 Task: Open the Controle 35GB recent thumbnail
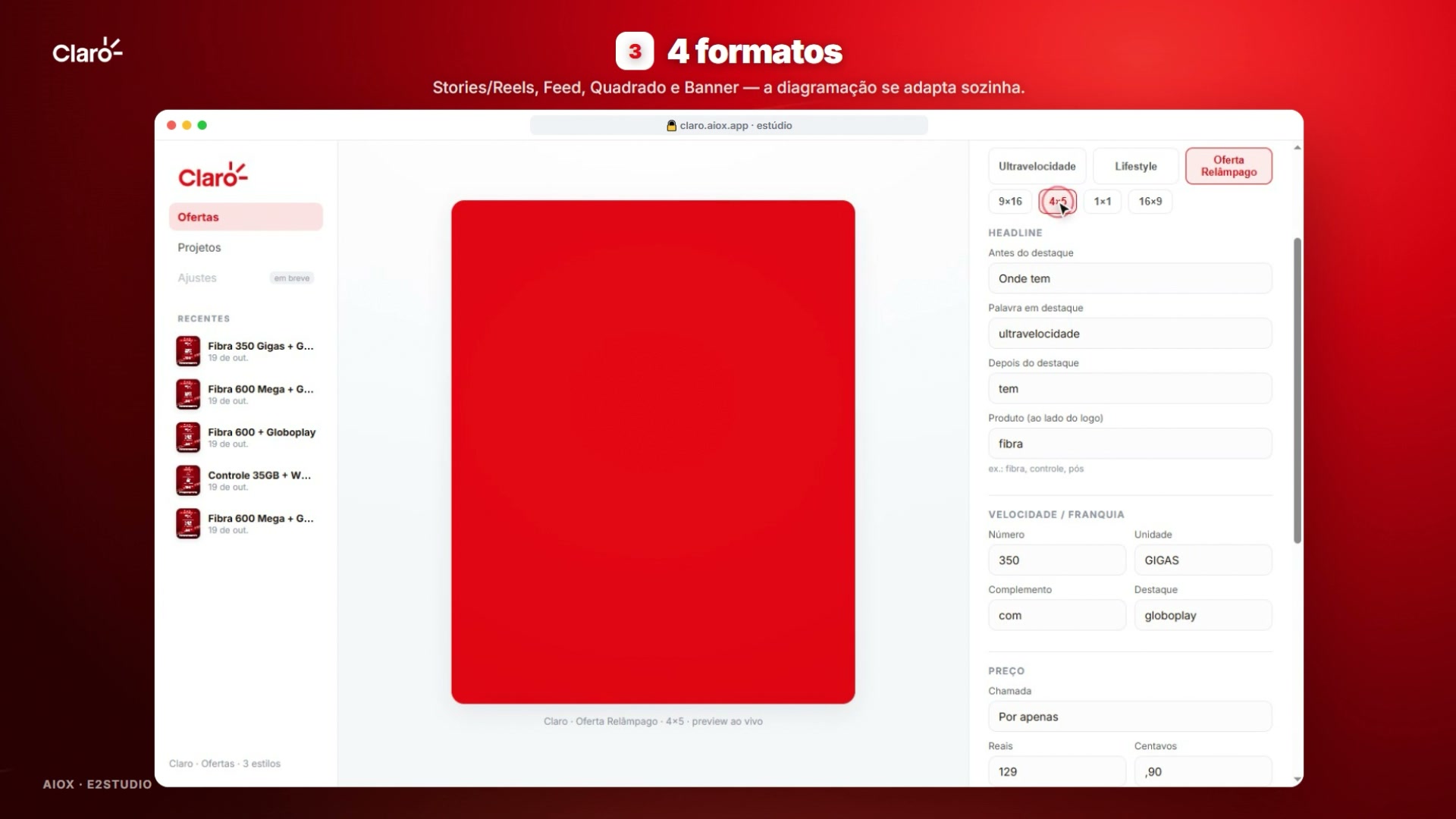(188, 481)
